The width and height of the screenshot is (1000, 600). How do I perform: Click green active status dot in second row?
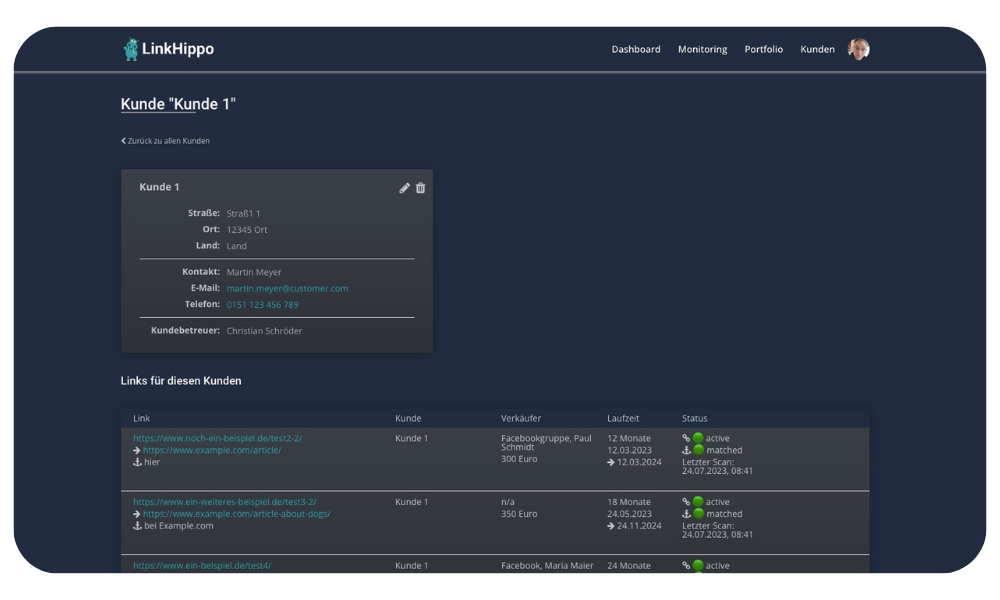tap(698, 502)
